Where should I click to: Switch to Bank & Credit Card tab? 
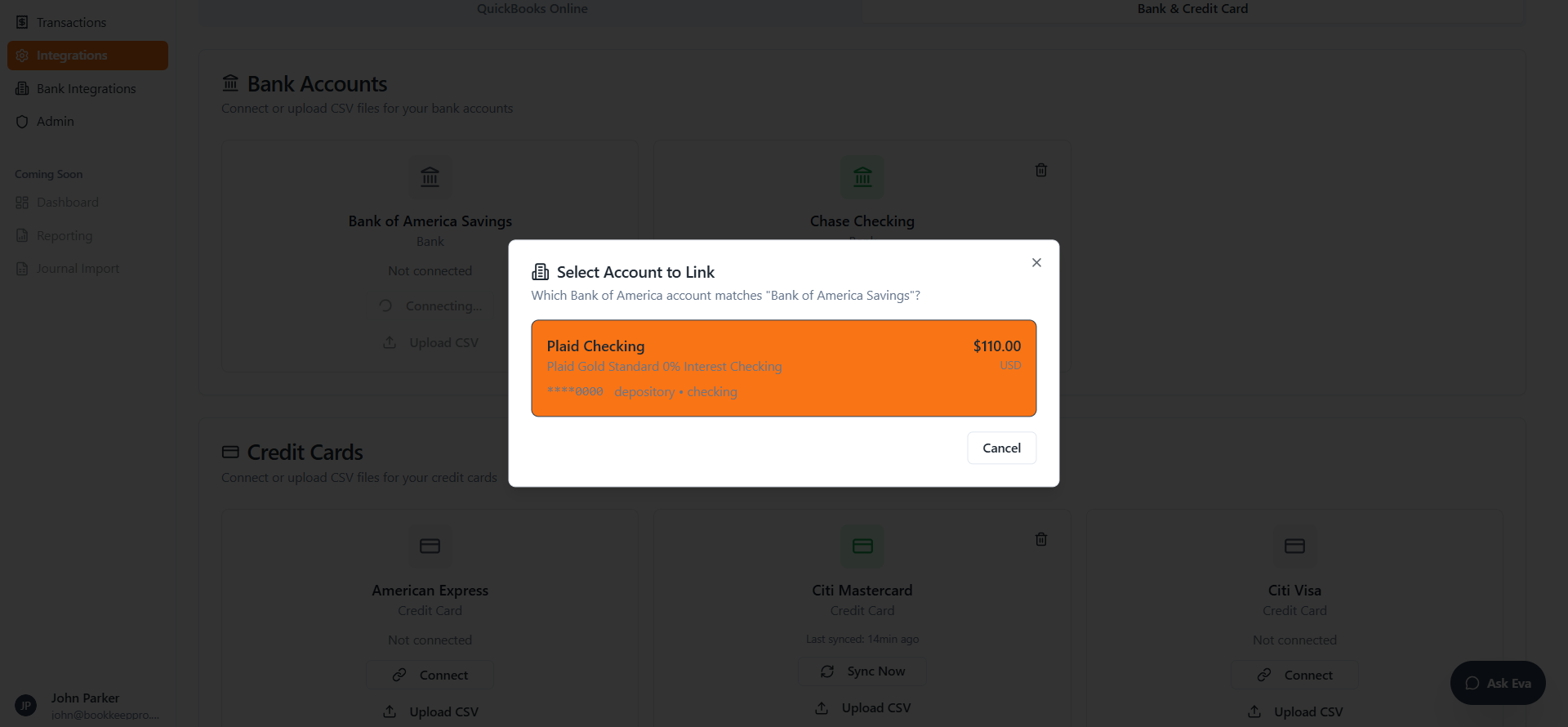coord(1192,9)
